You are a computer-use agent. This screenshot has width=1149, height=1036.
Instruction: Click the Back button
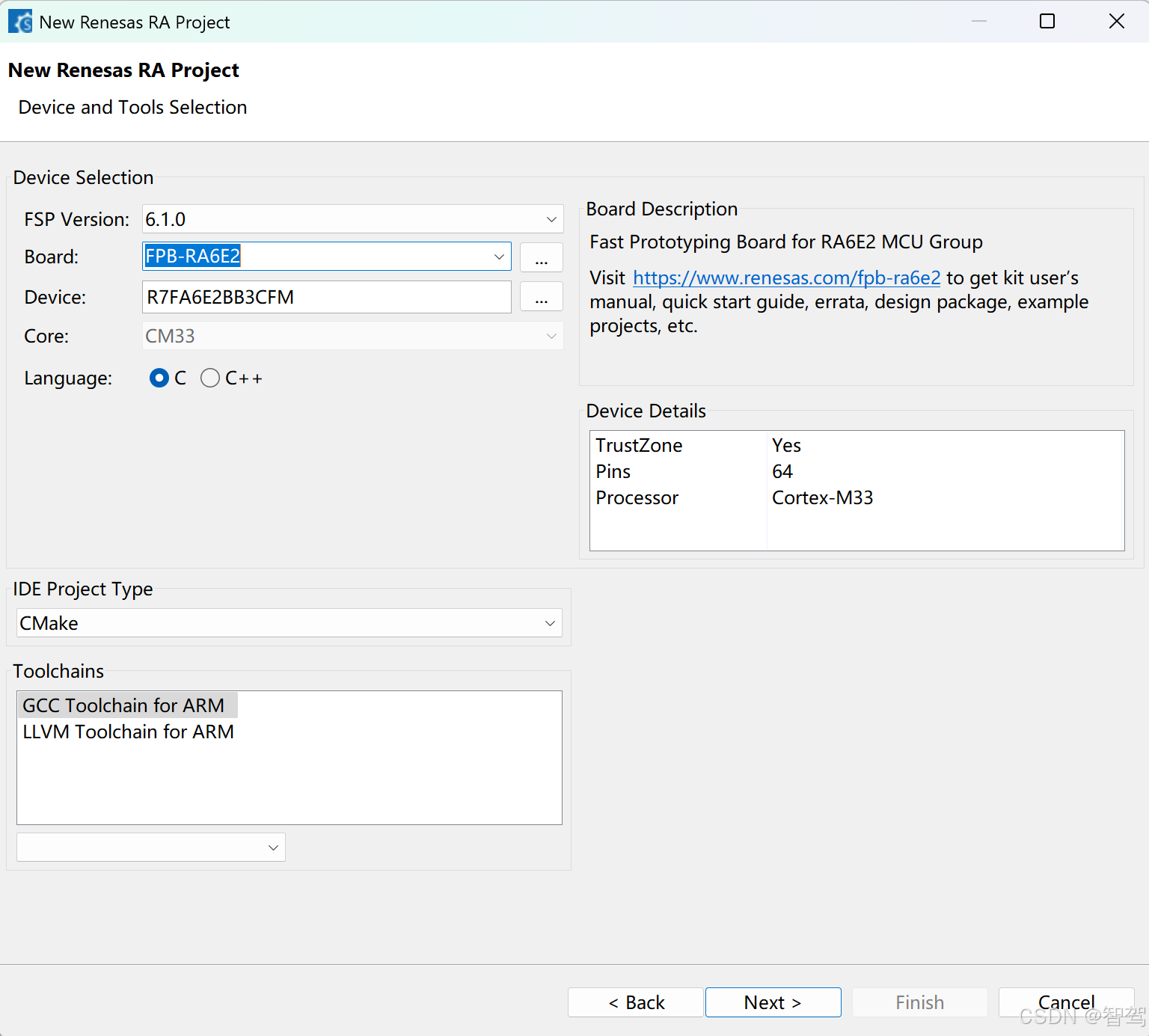point(636,1002)
